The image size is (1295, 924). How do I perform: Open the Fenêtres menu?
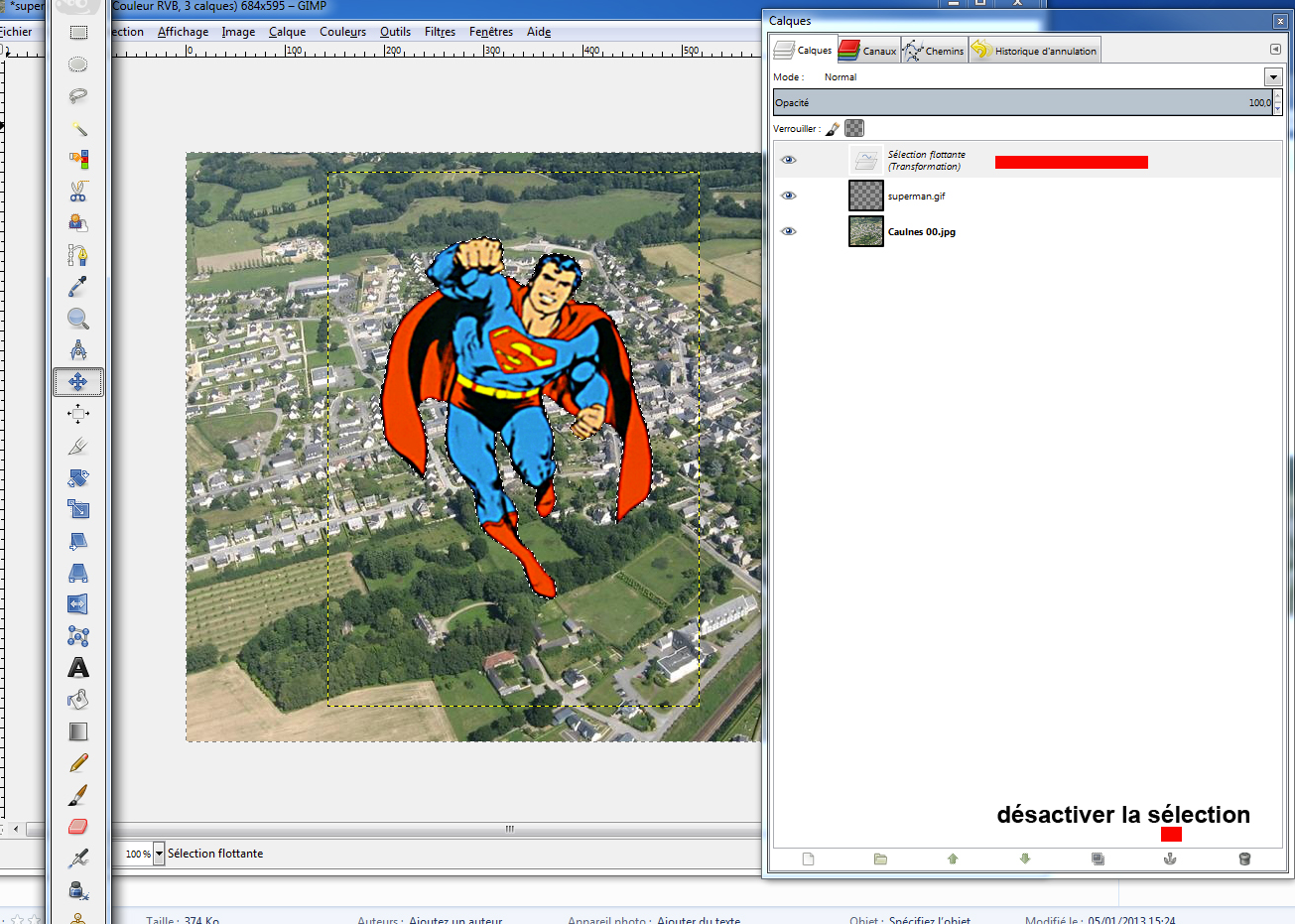click(x=491, y=32)
